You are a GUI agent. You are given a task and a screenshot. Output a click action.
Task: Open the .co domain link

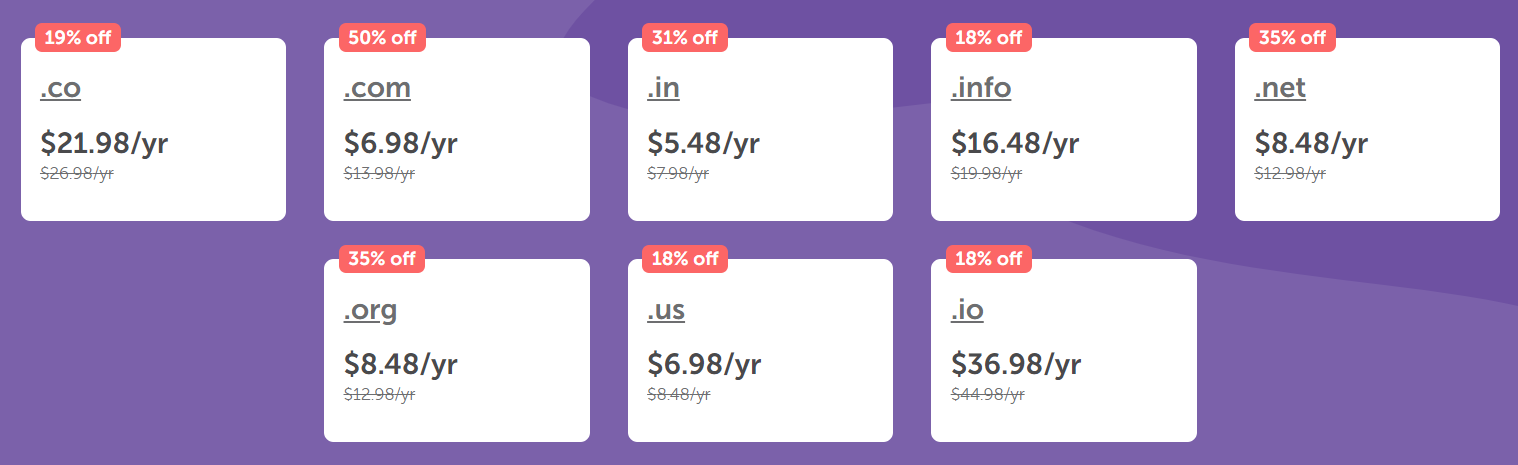60,89
